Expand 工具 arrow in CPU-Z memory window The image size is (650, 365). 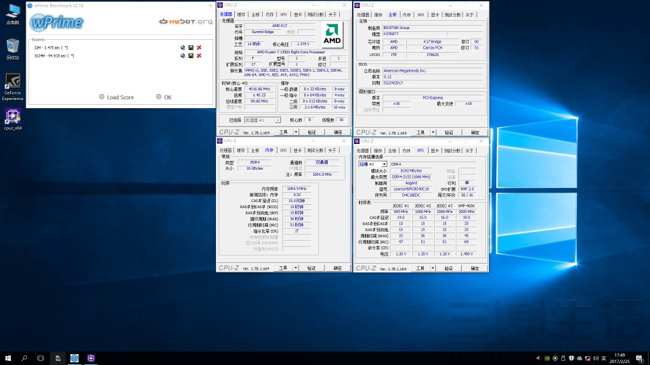click(x=296, y=268)
